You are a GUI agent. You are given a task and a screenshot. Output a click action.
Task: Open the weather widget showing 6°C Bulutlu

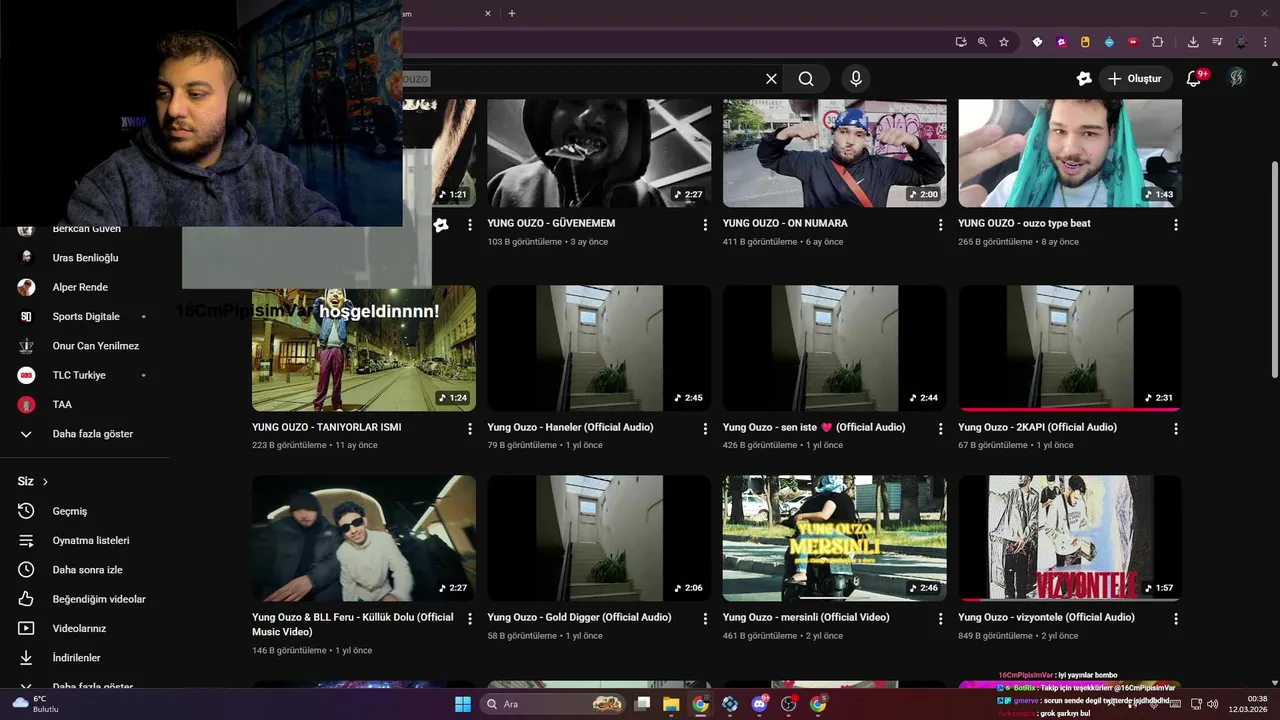[x=36, y=704]
